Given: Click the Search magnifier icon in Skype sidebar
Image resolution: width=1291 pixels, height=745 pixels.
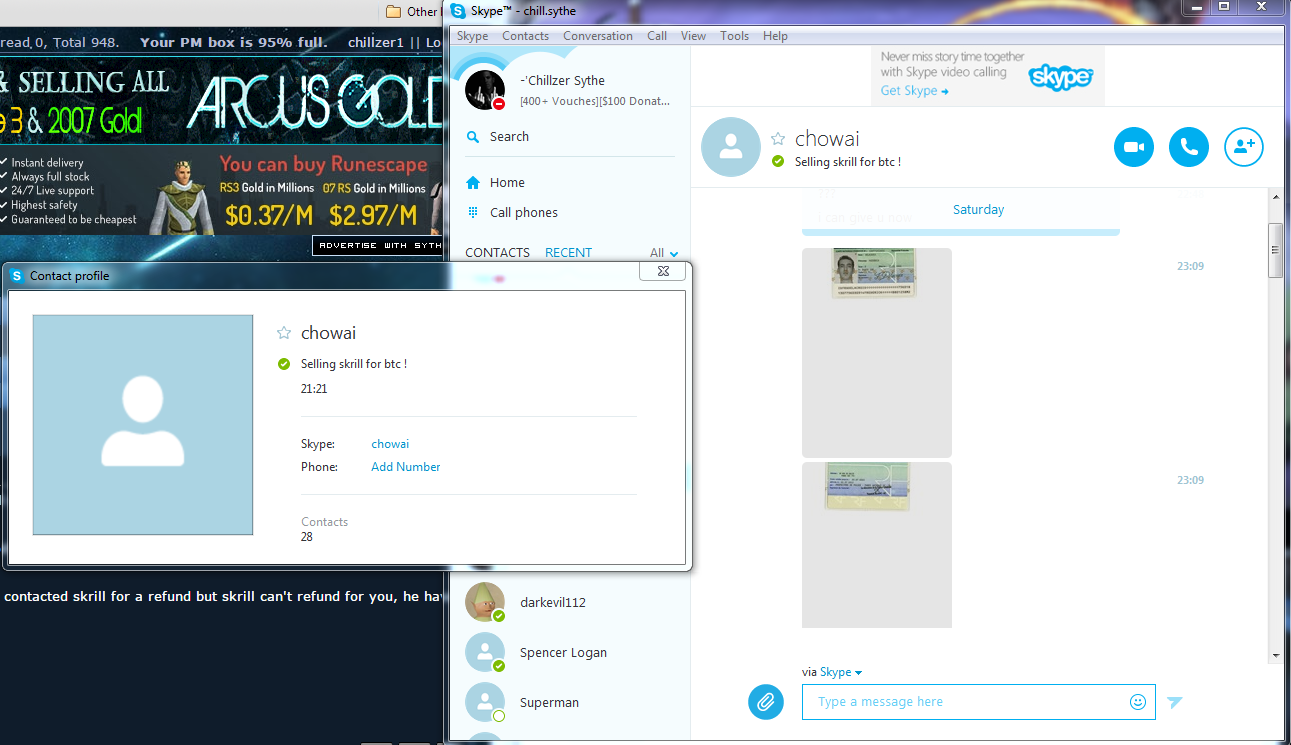Looking at the screenshot, I should click(473, 137).
